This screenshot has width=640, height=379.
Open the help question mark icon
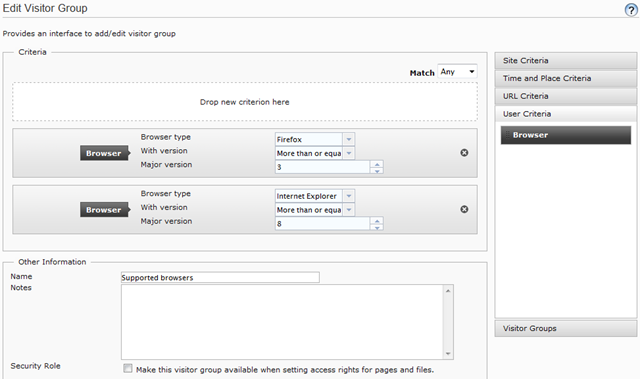(x=631, y=10)
